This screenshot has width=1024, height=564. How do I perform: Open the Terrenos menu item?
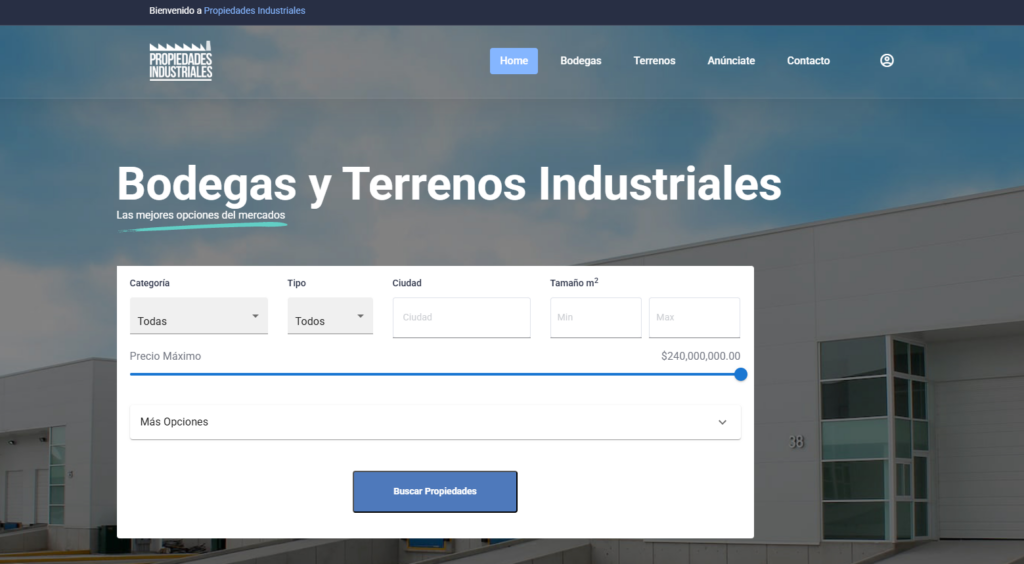[x=654, y=61]
